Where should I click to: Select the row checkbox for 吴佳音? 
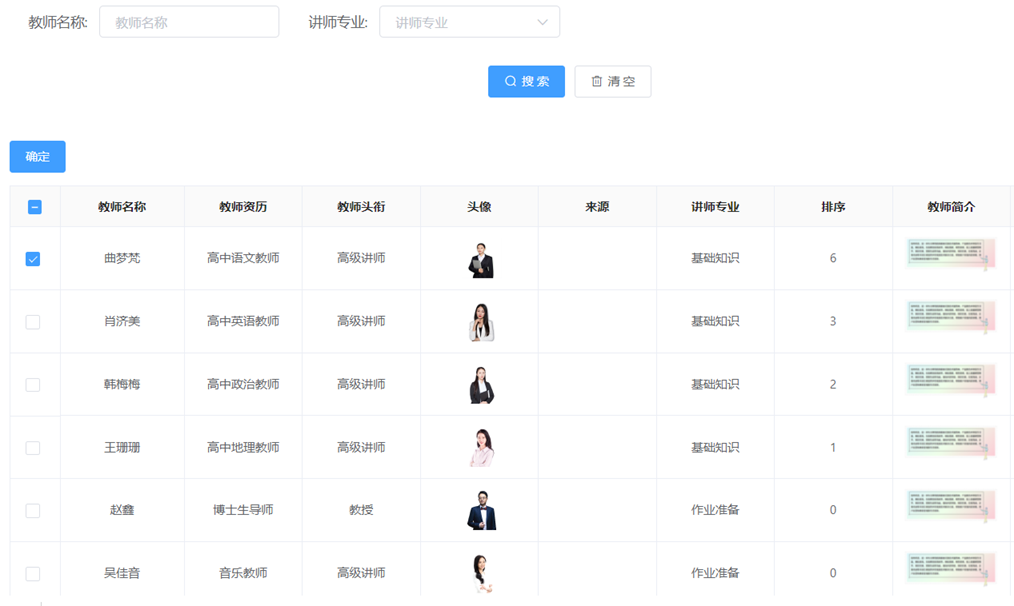[34, 571]
